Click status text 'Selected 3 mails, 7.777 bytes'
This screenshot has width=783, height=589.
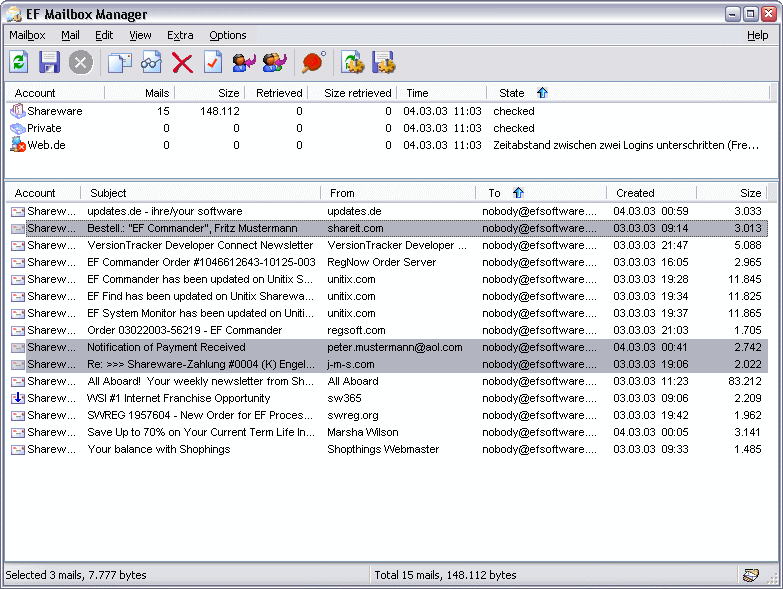point(76,575)
